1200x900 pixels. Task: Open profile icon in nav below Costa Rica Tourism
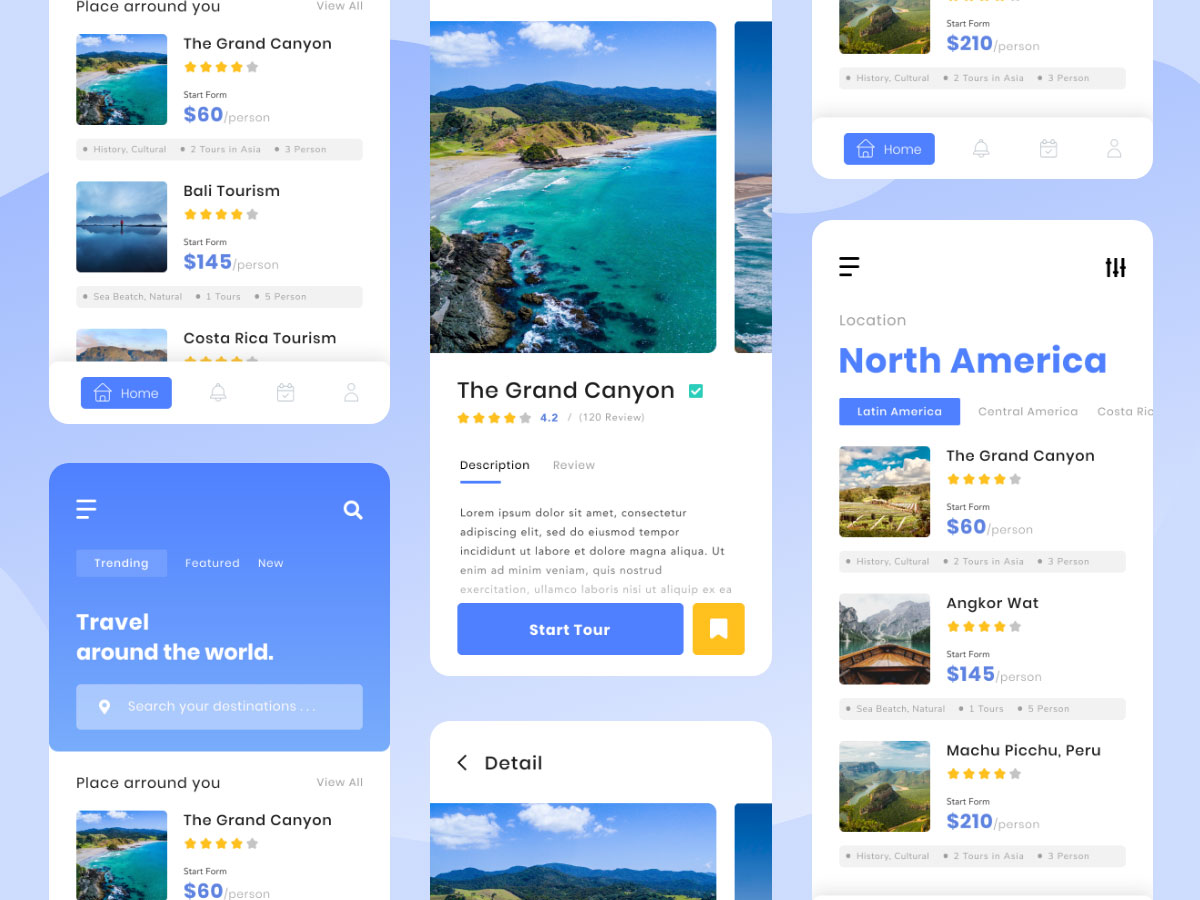point(351,393)
